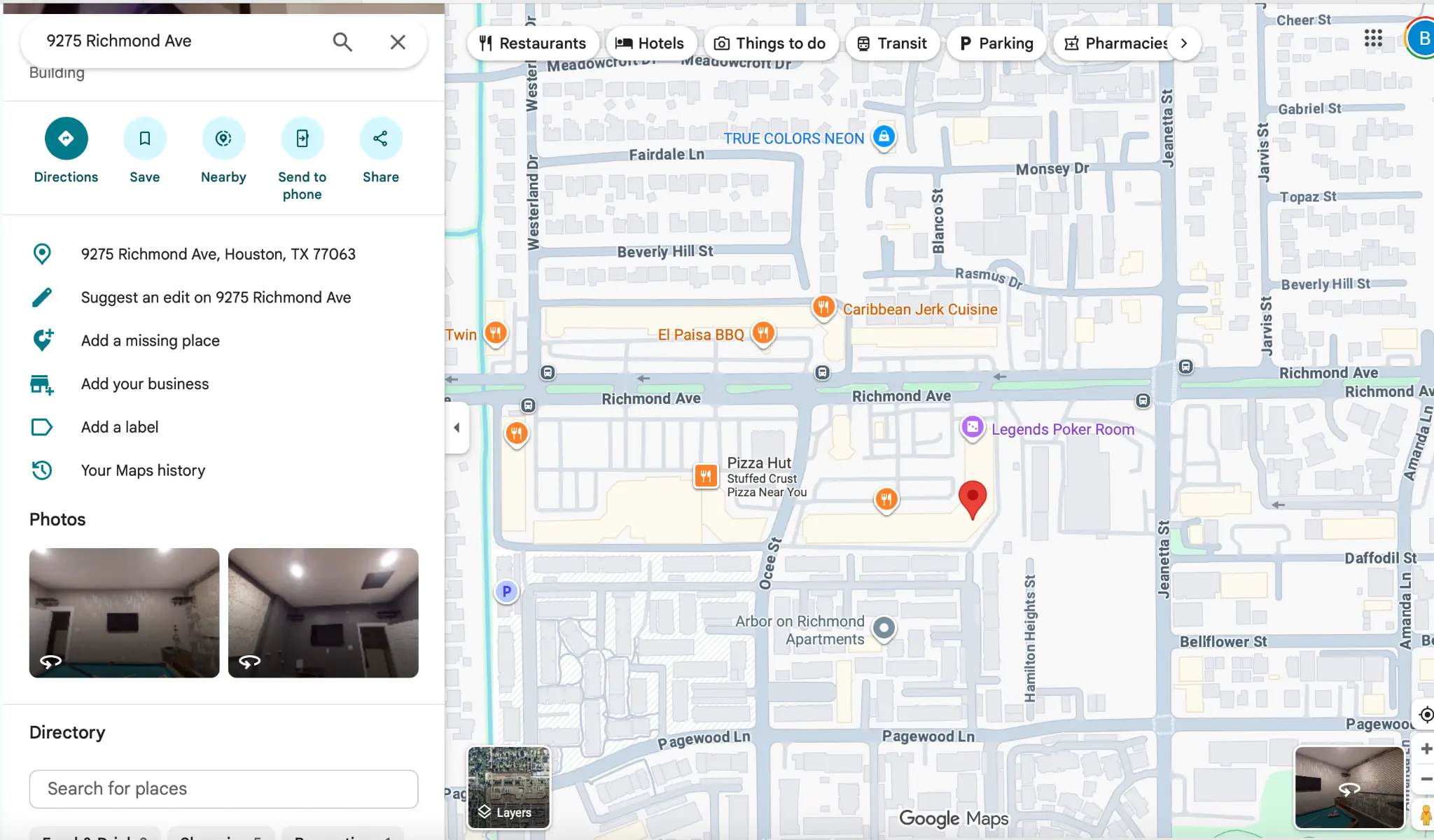Select the Pizza Hut marker

[706, 476]
